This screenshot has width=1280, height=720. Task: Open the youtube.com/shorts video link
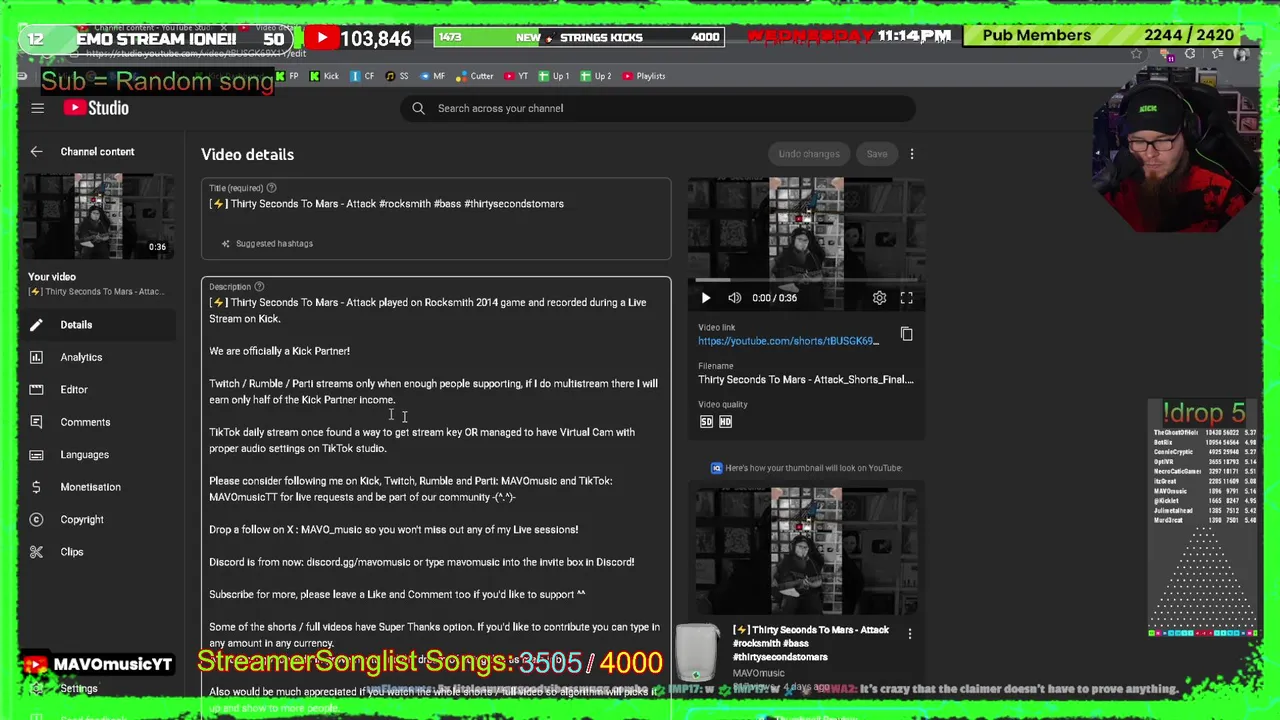[788, 341]
